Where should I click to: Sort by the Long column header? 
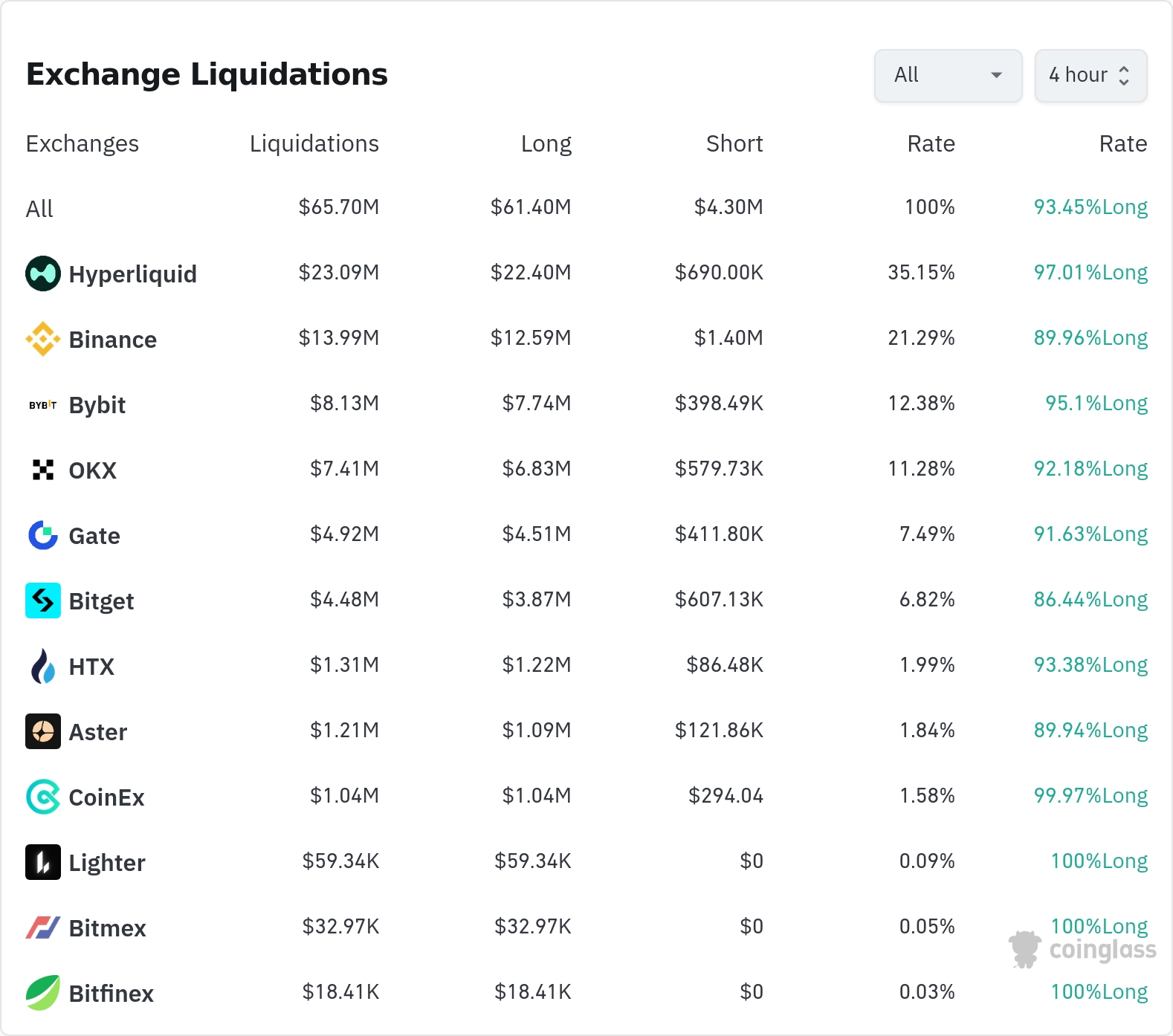546,143
